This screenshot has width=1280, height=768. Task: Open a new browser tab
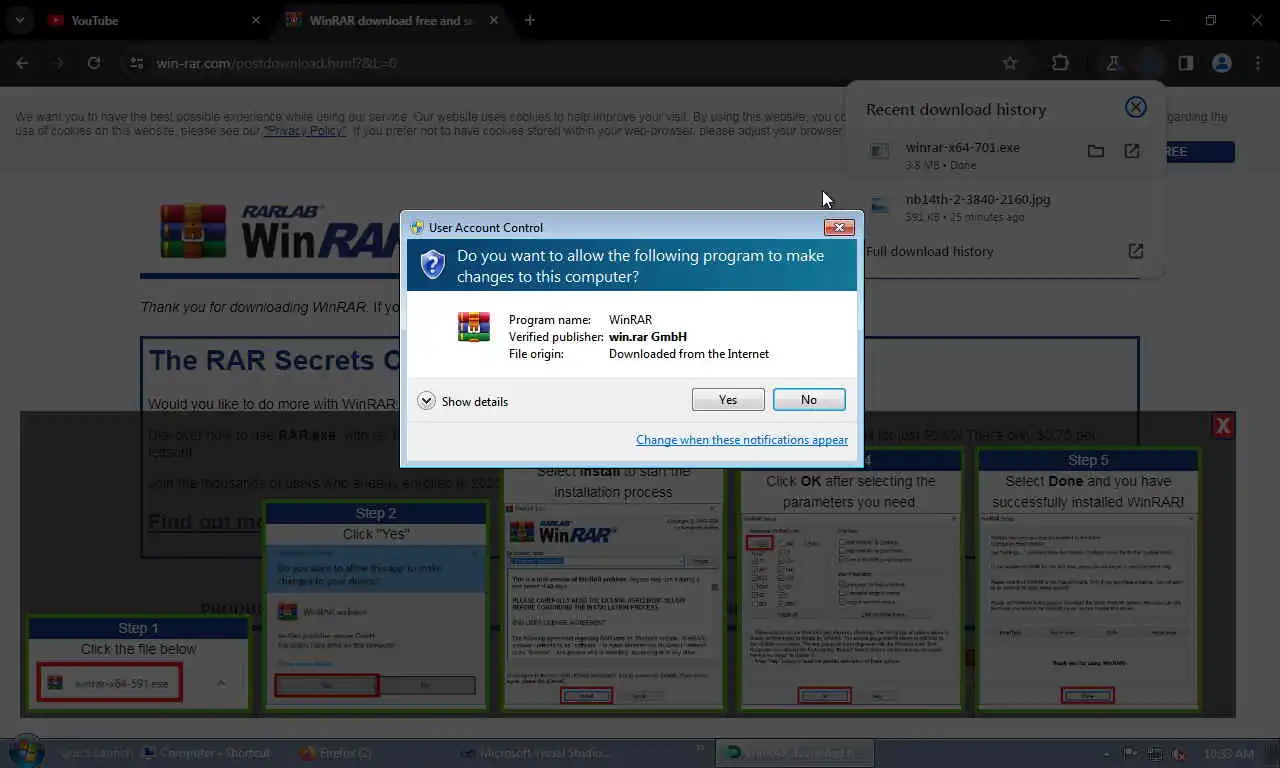coord(530,20)
